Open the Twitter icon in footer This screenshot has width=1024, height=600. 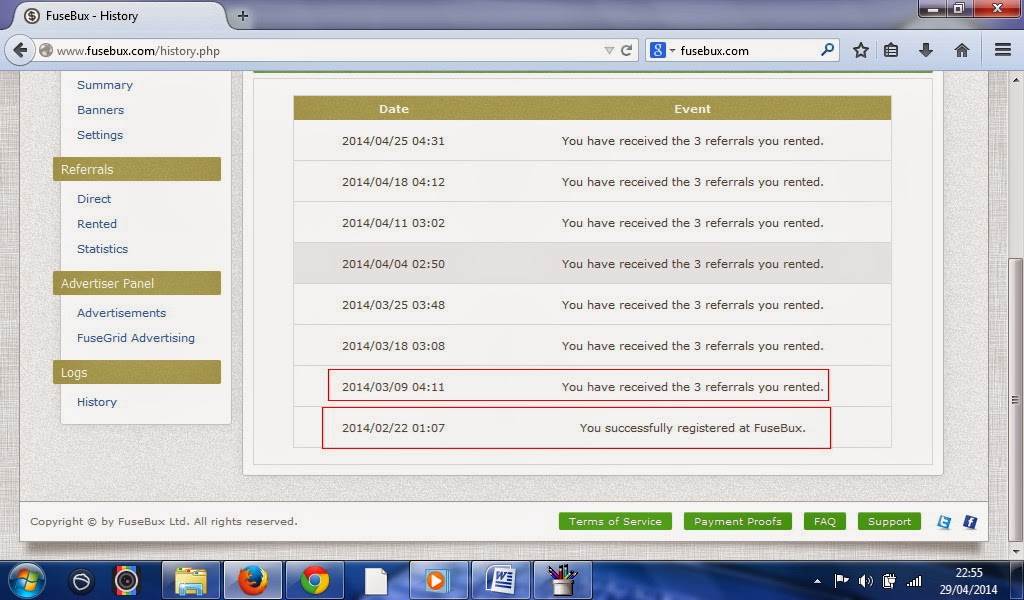pos(944,522)
